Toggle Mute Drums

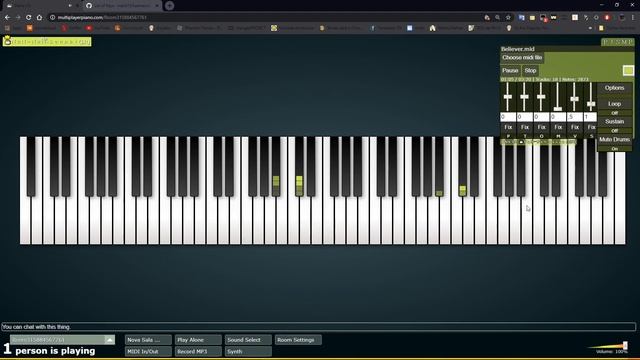coord(614,140)
